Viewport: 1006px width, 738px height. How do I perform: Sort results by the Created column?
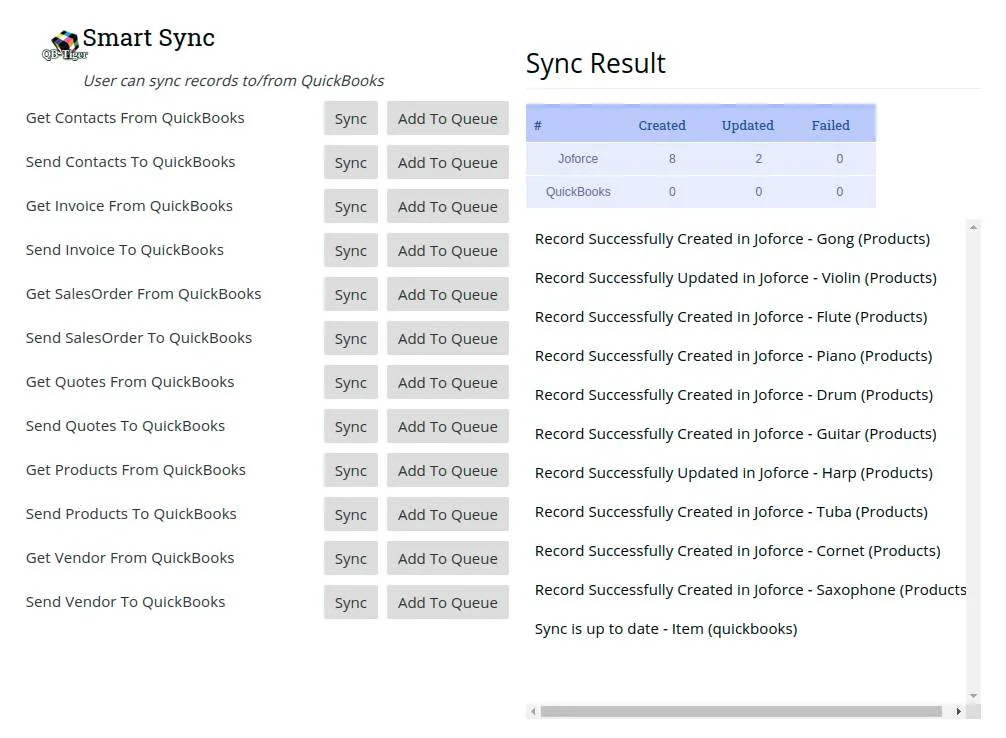coord(662,125)
